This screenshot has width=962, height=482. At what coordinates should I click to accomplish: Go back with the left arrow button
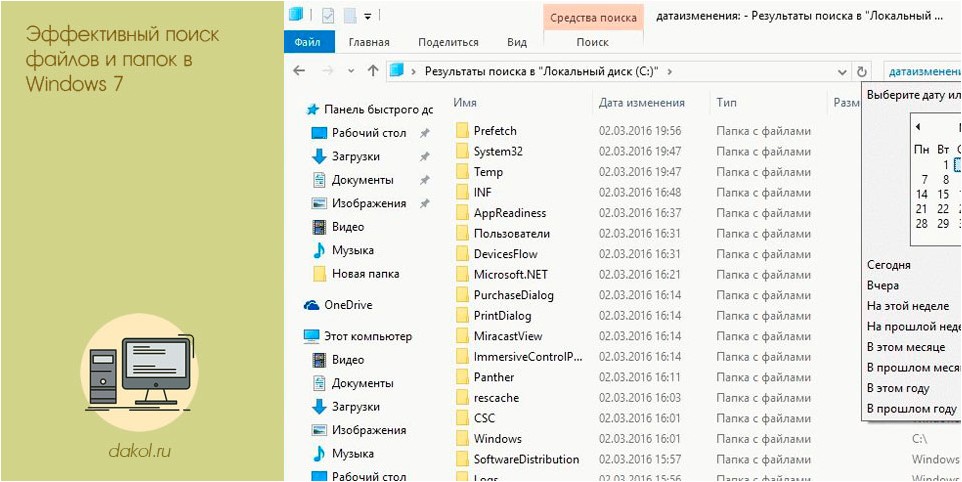299,71
